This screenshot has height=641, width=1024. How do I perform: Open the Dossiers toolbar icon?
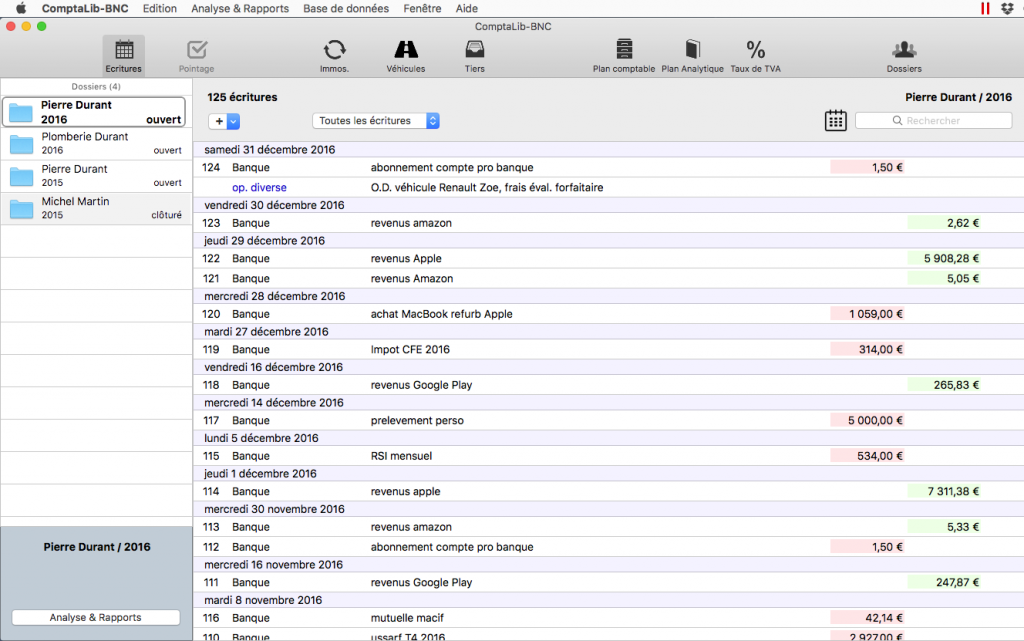click(x=904, y=55)
